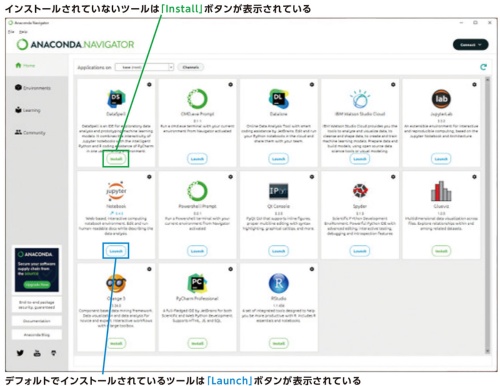The height and width of the screenshot is (386, 500).
Task: Click the CMD.exe Prompt icon
Action: click(197, 99)
